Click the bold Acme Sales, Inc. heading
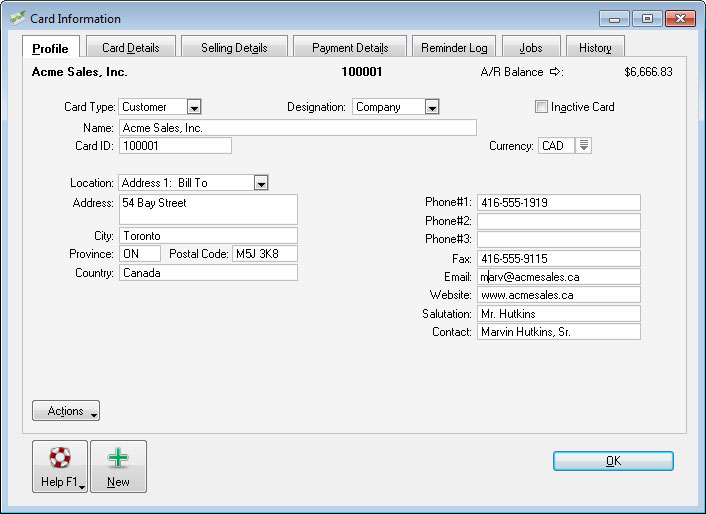This screenshot has height=514, width=706. [80, 72]
